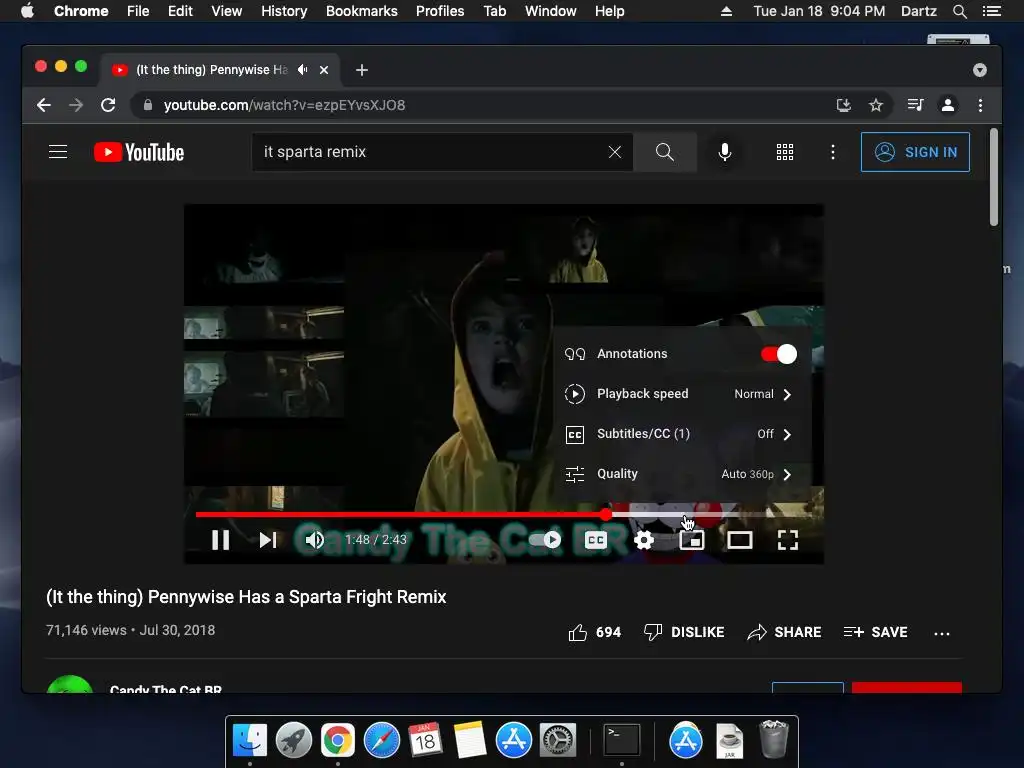Mute the video volume icon
This screenshot has height=768, width=1024.
315,540
